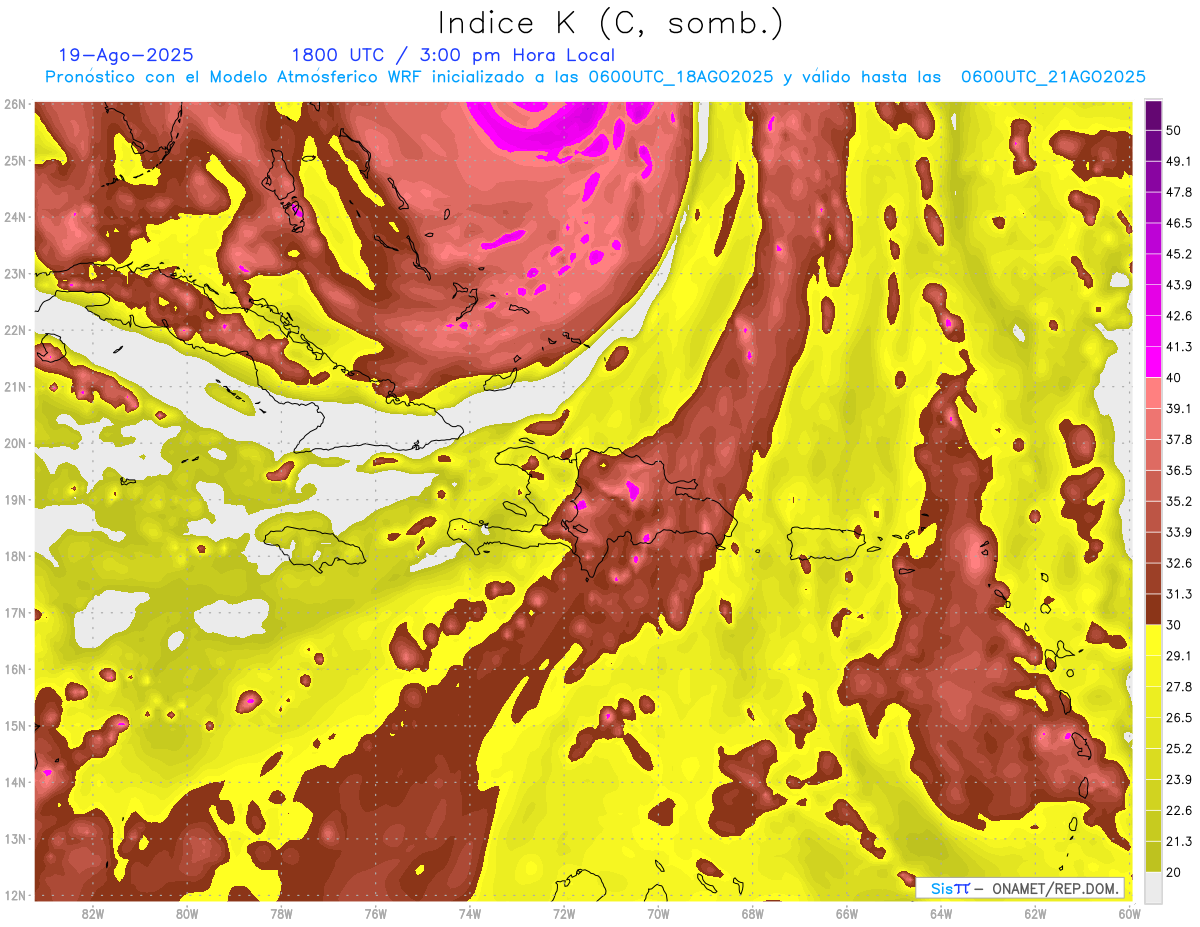Click the color bar value '39.1'

point(1178,408)
